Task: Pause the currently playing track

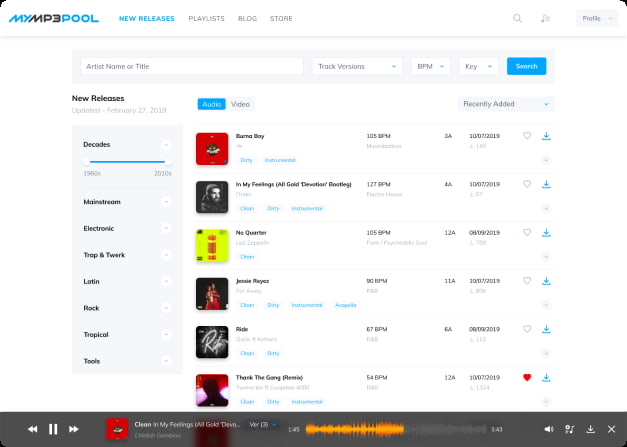Action: (53, 429)
